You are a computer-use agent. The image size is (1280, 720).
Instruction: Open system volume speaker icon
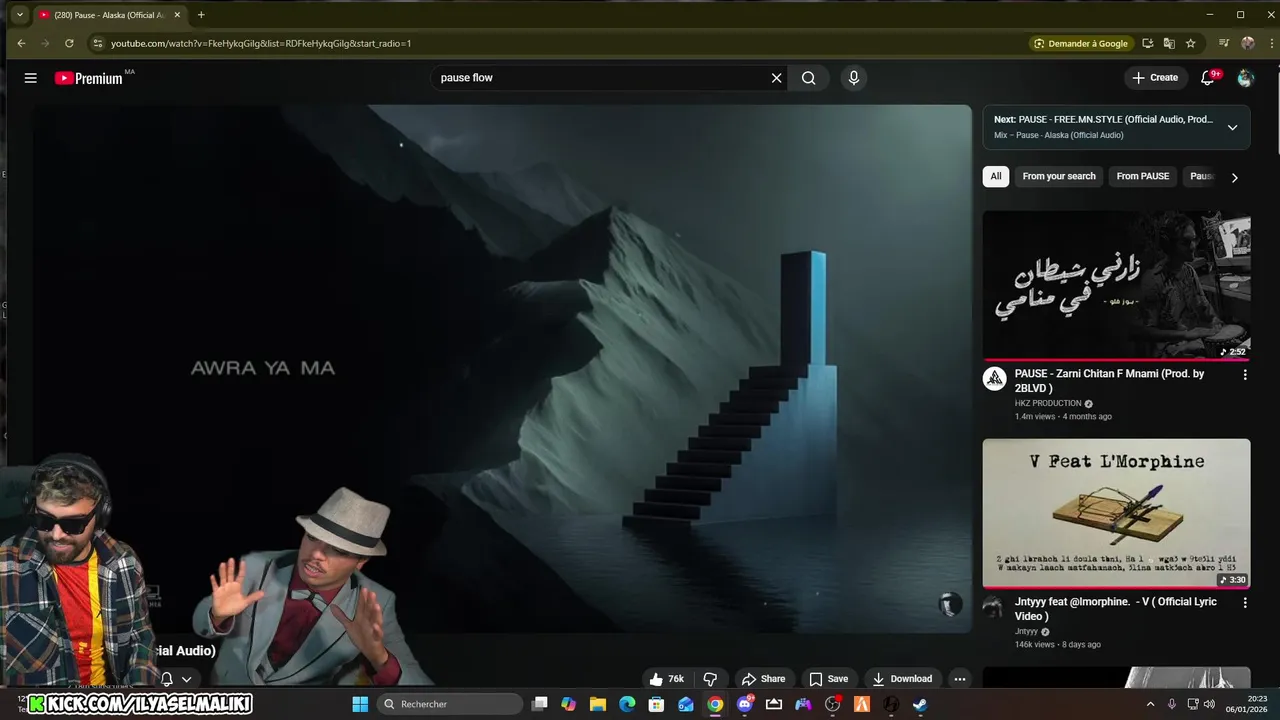click(x=1209, y=704)
